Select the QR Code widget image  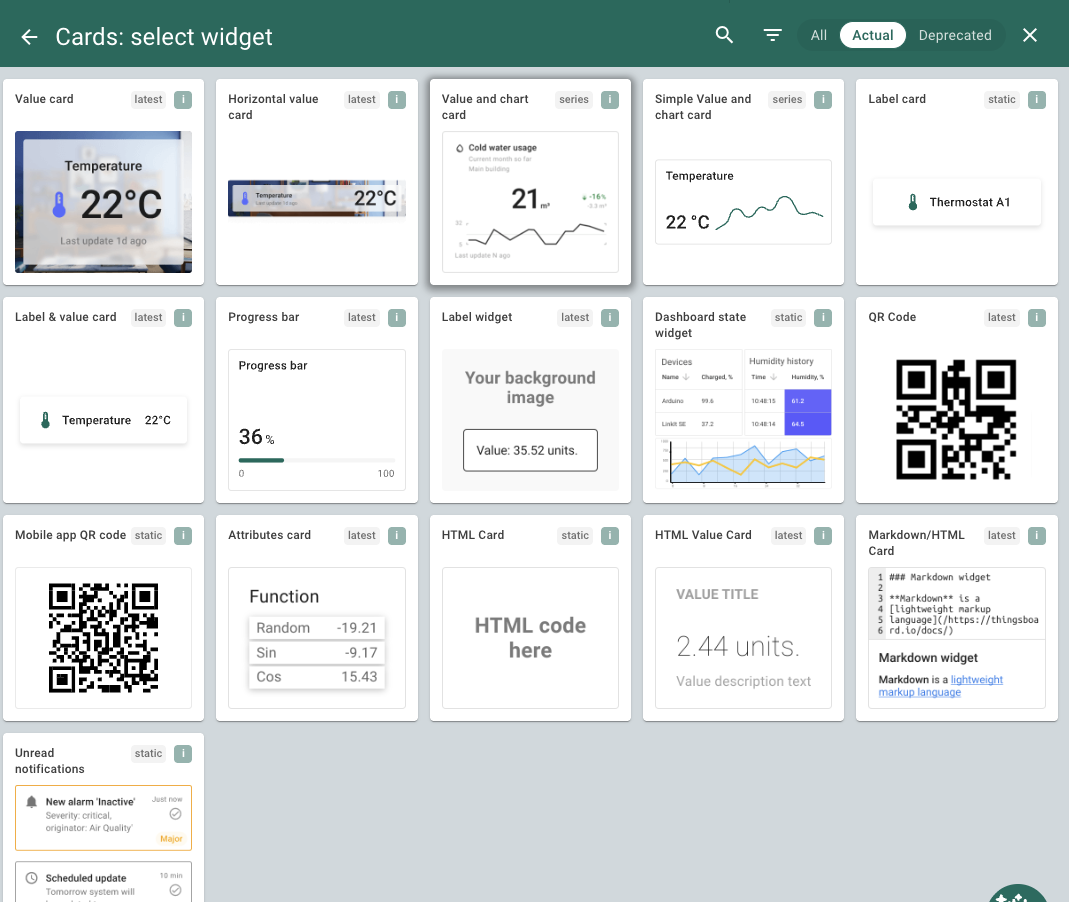957,420
